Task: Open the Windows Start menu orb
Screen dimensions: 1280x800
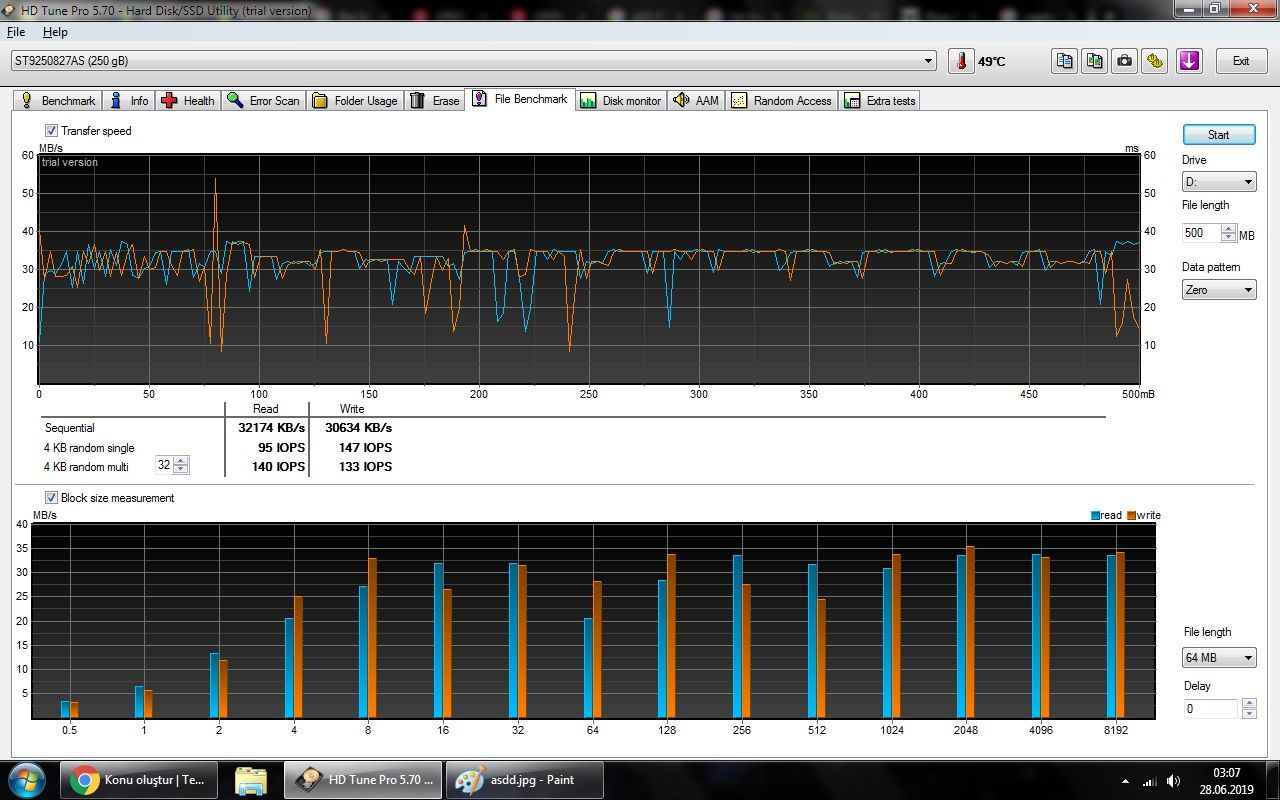Action: [x=27, y=780]
